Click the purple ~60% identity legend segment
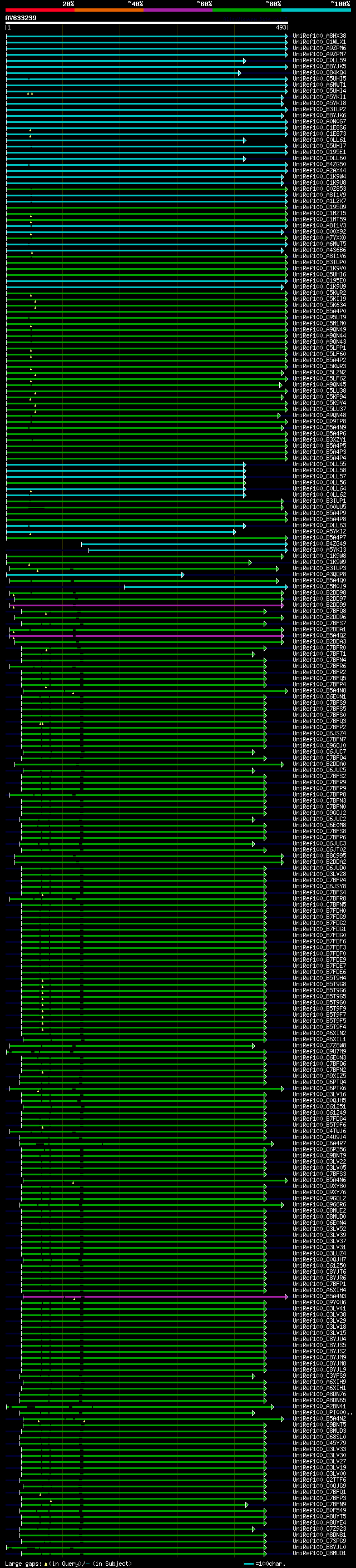The image size is (356, 1568). click(x=179, y=10)
